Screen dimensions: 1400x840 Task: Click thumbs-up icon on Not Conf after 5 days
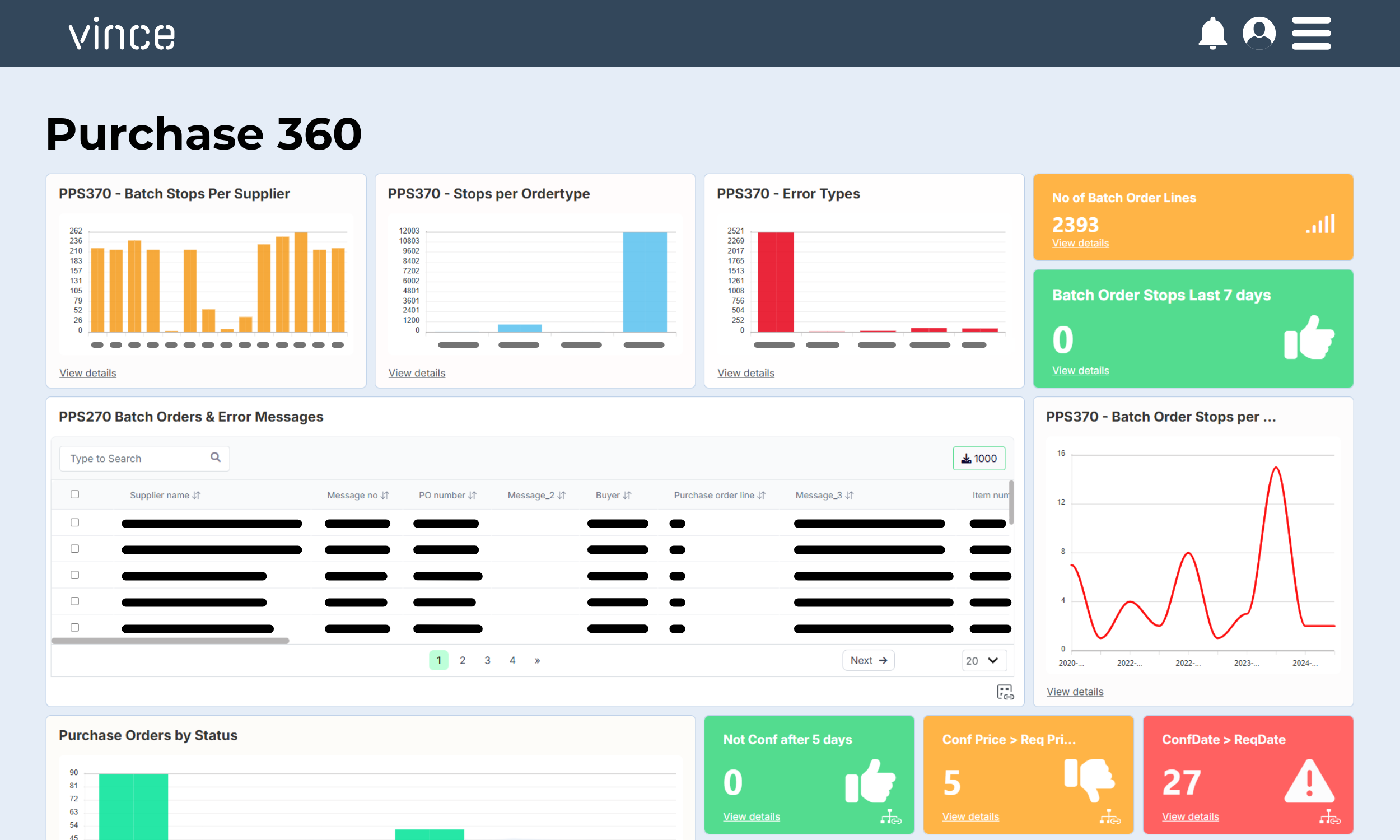pos(870,781)
